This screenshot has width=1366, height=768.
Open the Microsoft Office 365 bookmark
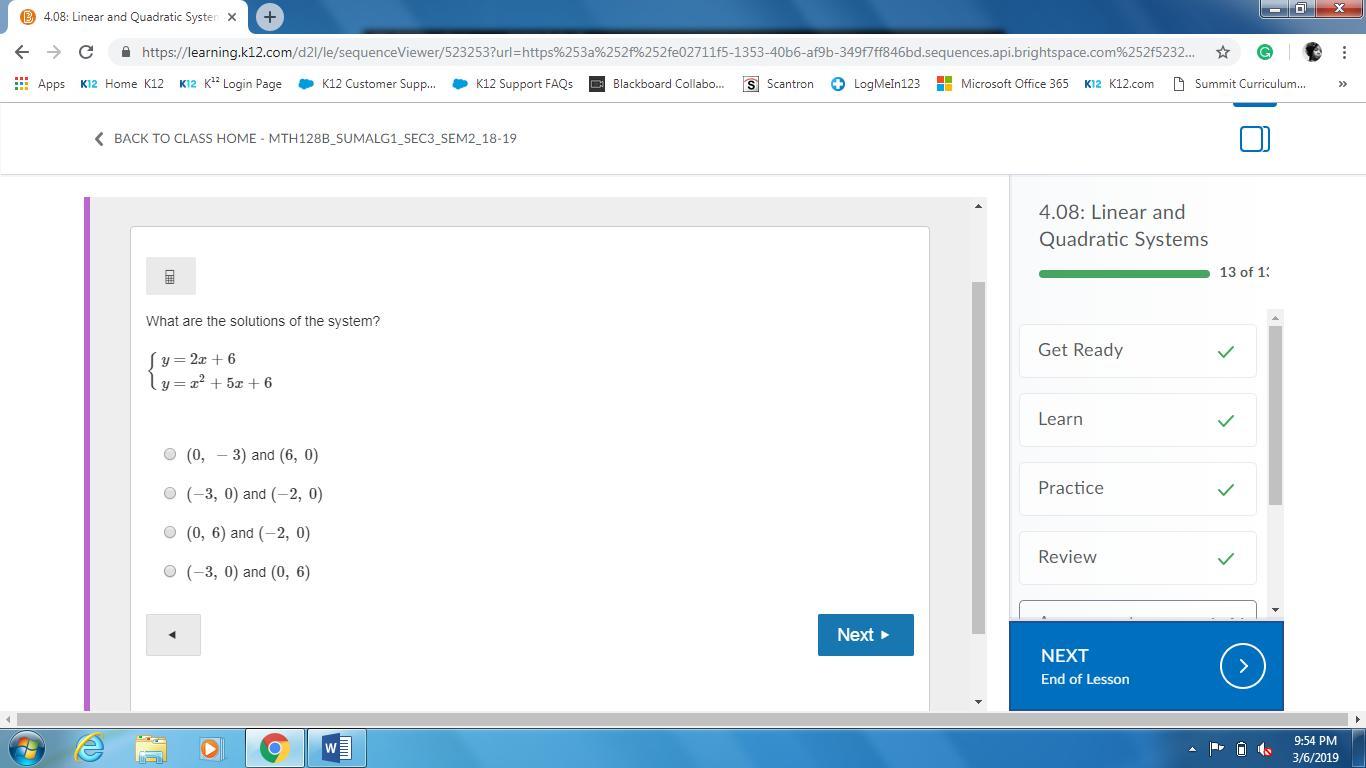coord(1002,84)
